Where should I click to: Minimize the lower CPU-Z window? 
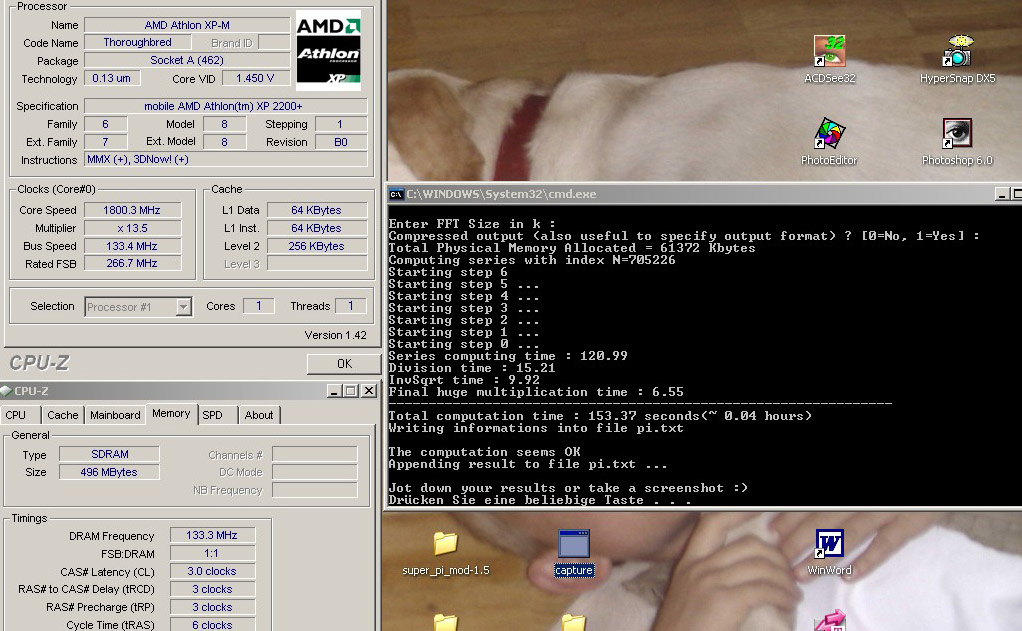(334, 391)
